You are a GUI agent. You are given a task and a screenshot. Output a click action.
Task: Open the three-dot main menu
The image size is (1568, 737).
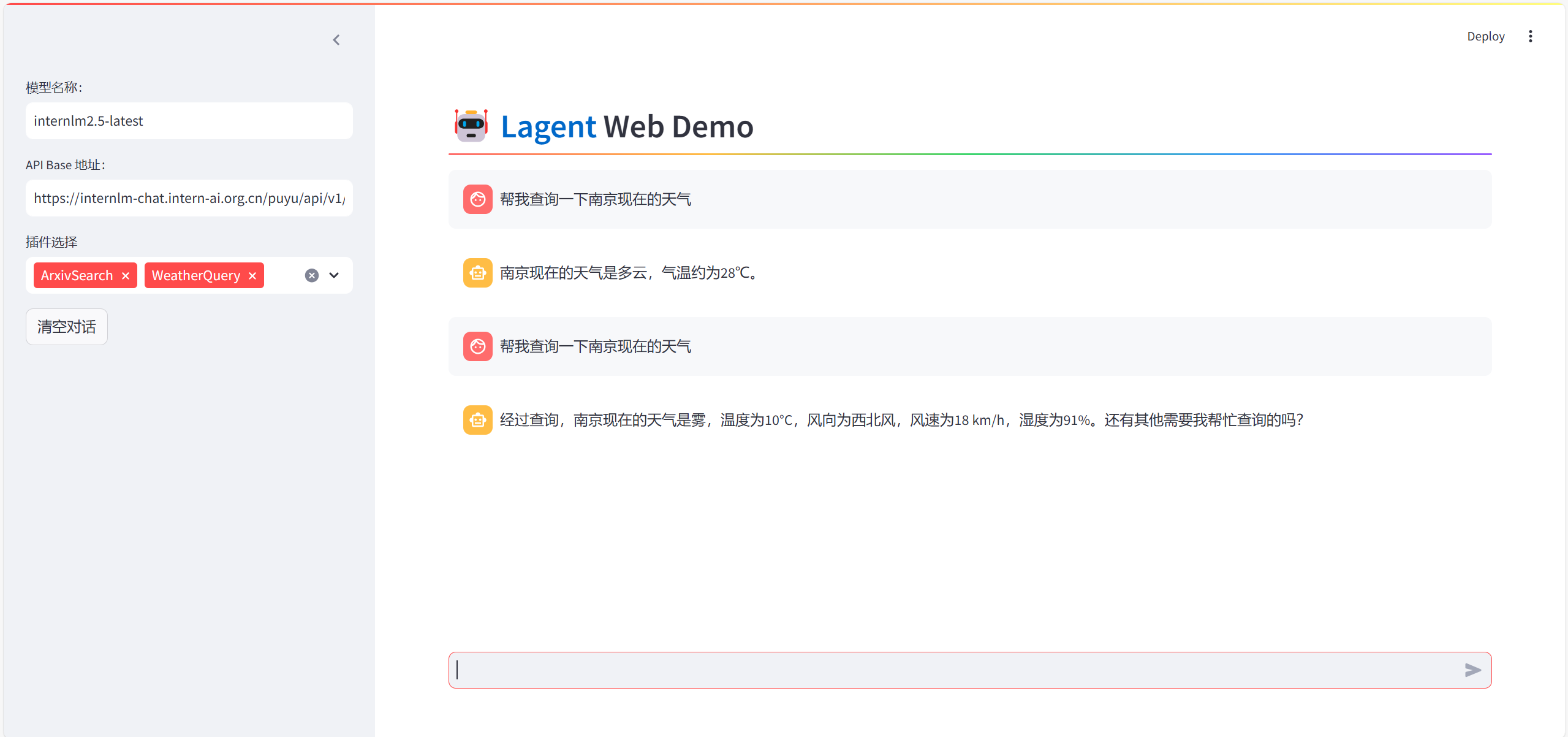(x=1530, y=36)
